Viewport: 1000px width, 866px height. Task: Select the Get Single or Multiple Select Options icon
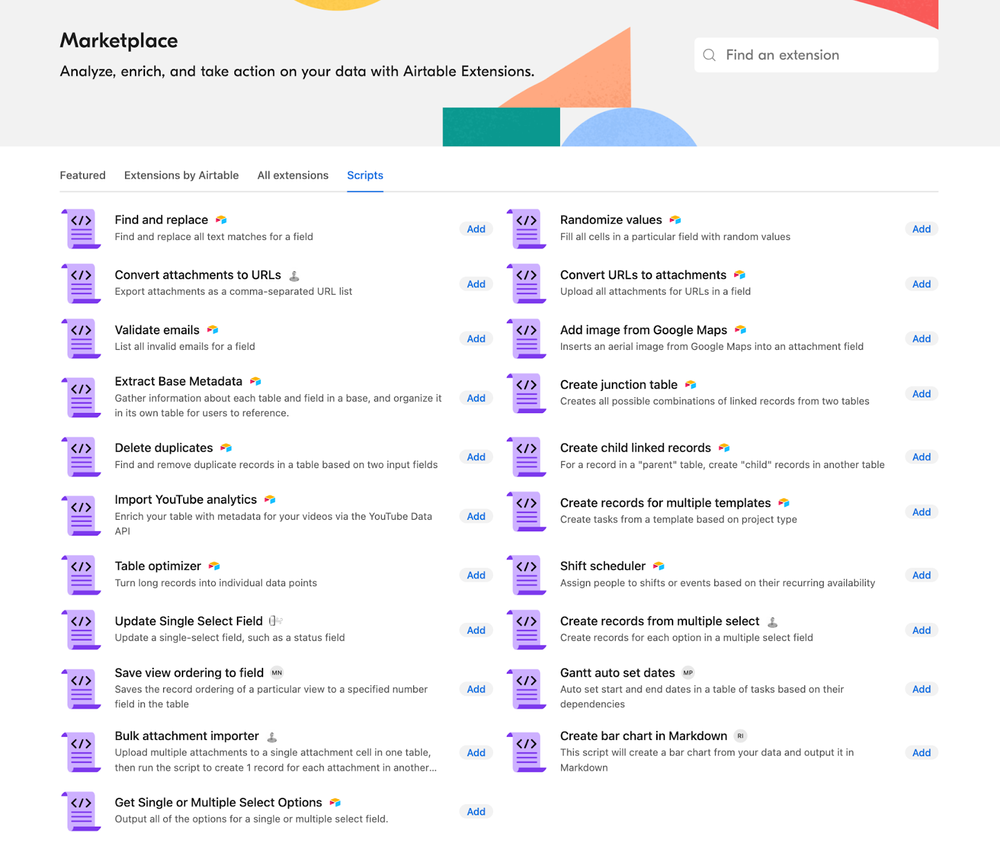81,811
